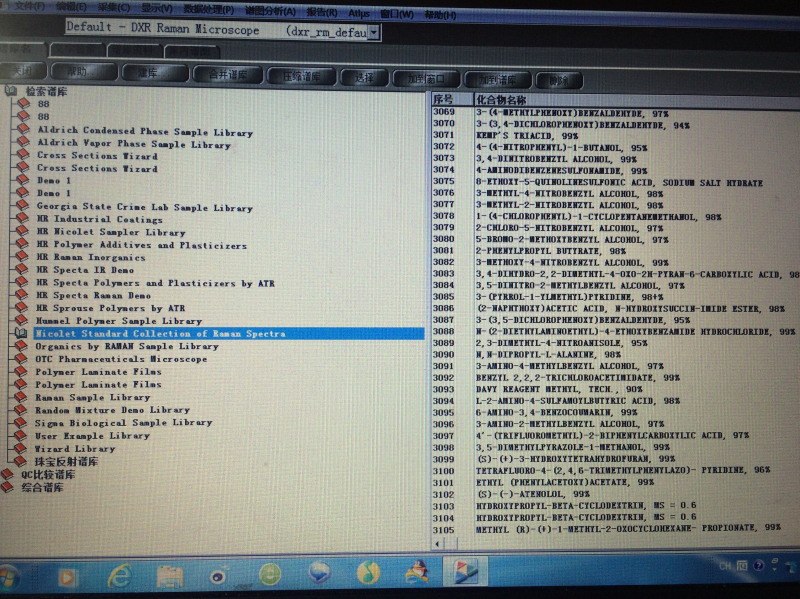Select HR Specta Raman Demo library

[93, 295]
